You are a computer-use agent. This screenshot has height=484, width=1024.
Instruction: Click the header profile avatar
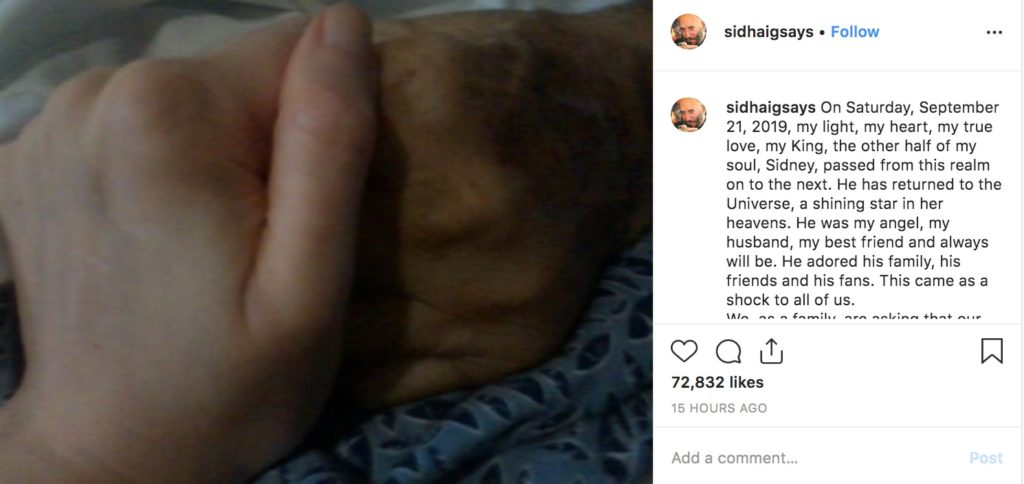pos(688,31)
